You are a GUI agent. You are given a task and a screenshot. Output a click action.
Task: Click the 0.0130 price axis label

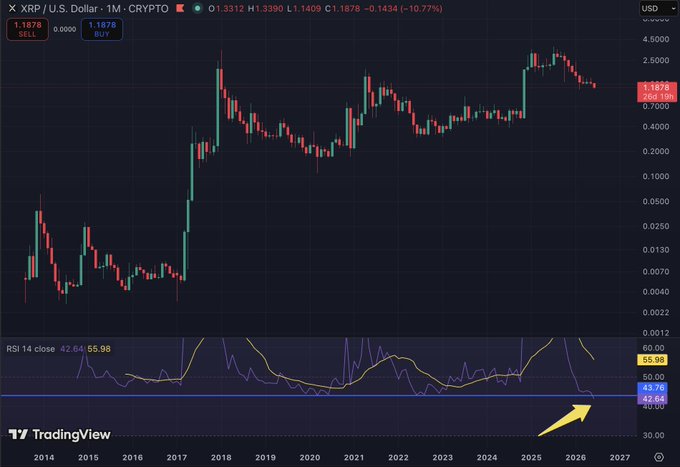pyautogui.click(x=655, y=250)
